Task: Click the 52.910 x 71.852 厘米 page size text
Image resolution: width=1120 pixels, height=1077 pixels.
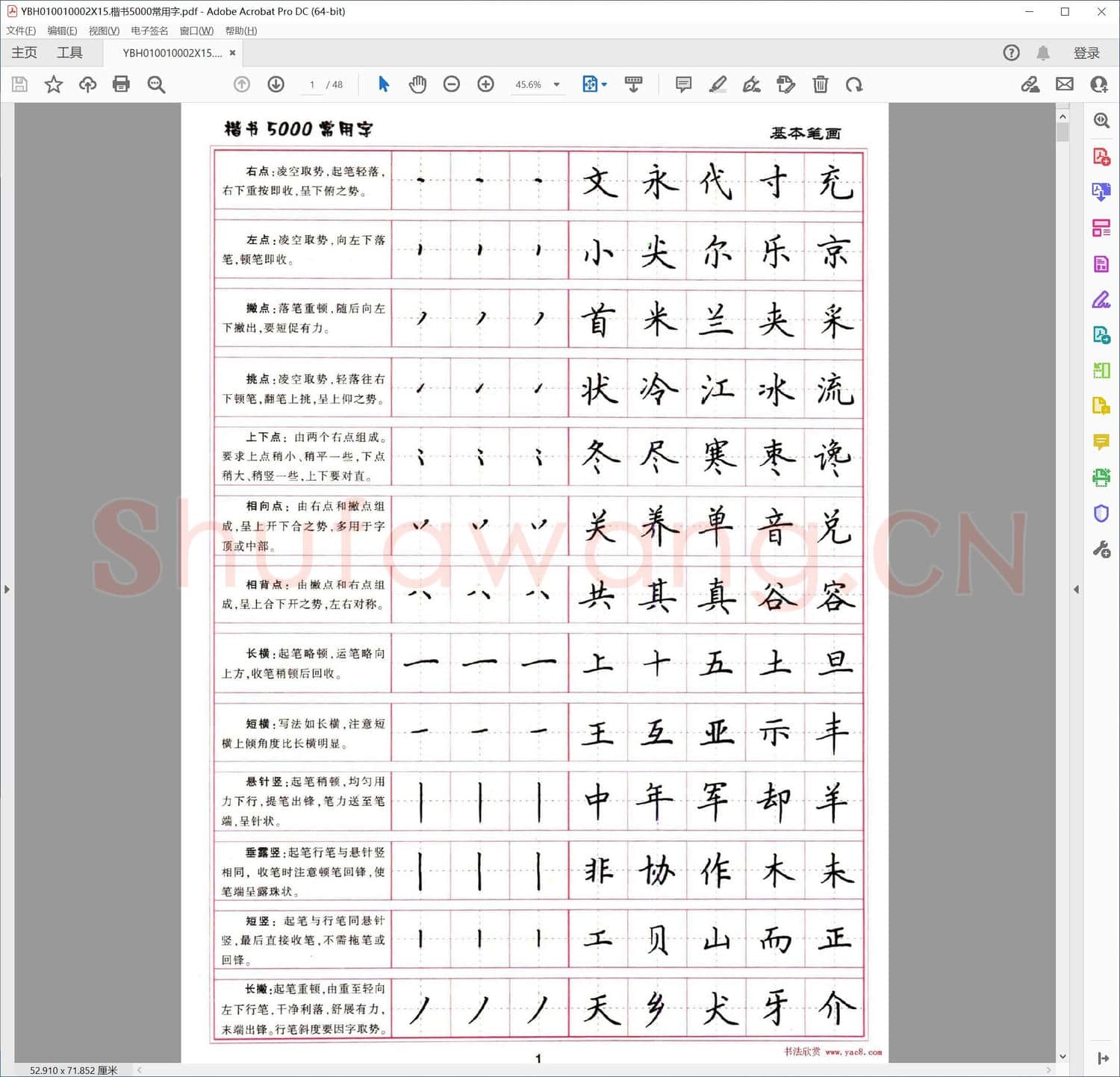Action: pyautogui.click(x=73, y=1070)
